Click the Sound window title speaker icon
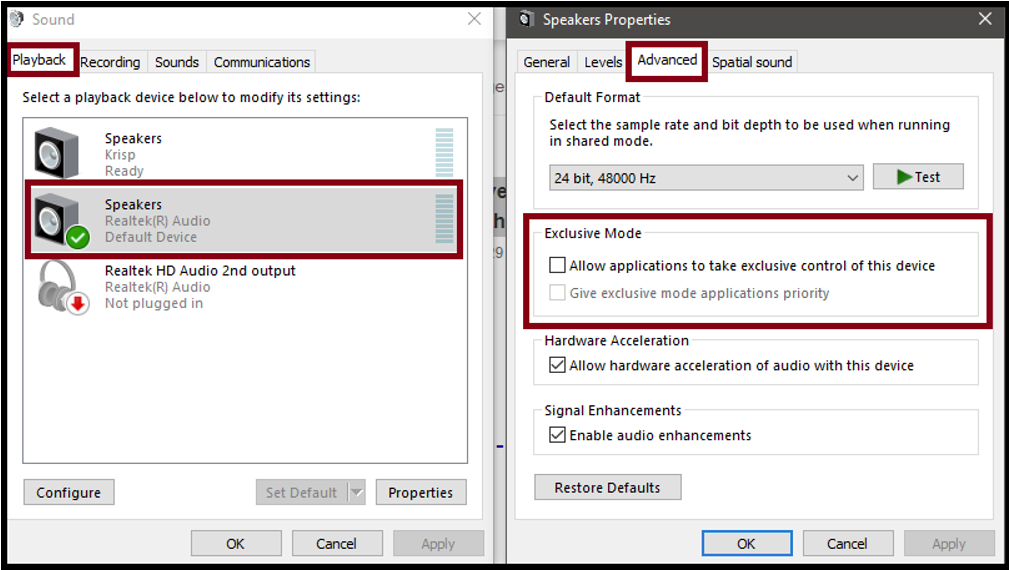1009x570 pixels. tap(17, 19)
